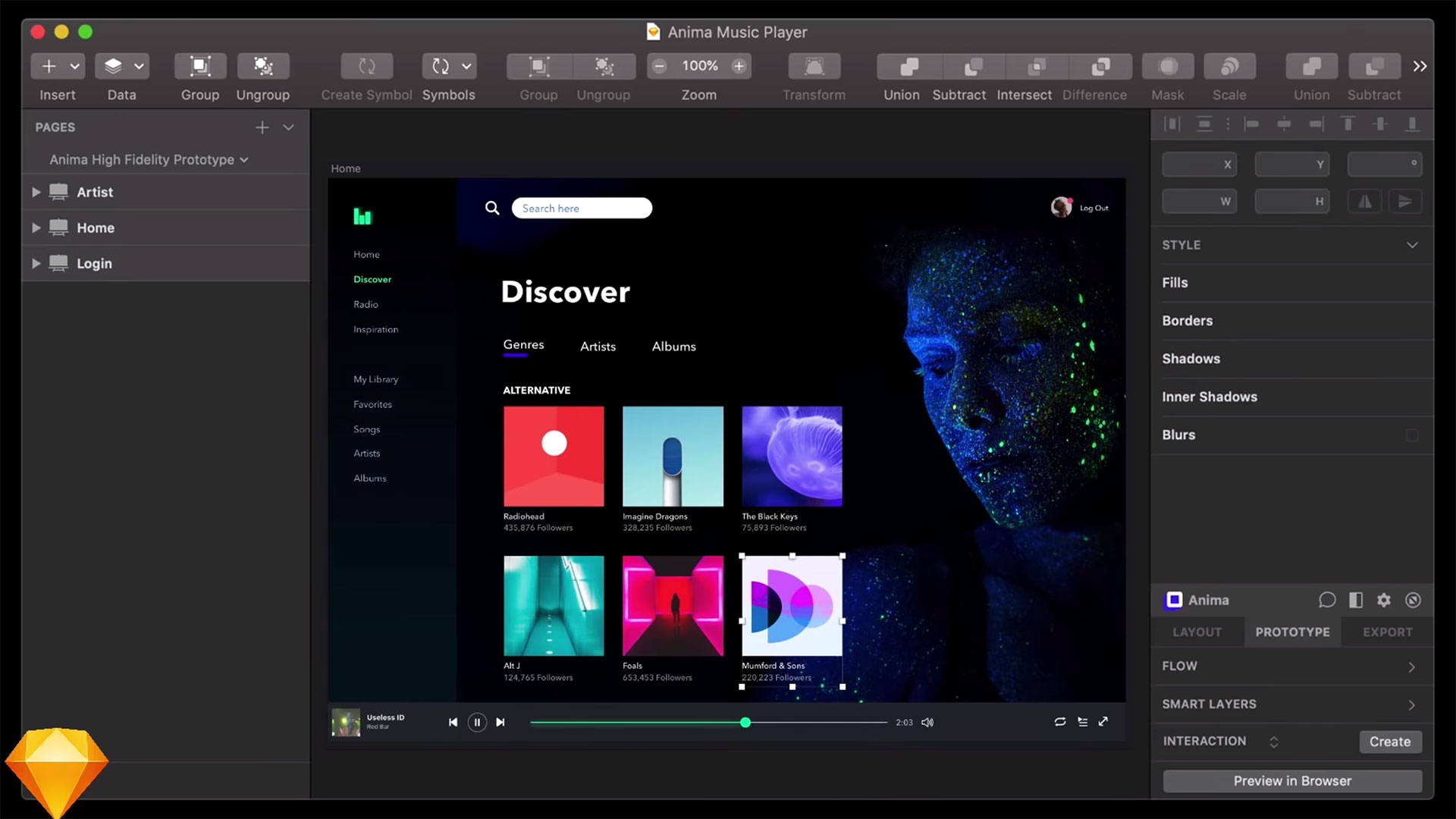Expand the Artist page in pages panel

34,192
